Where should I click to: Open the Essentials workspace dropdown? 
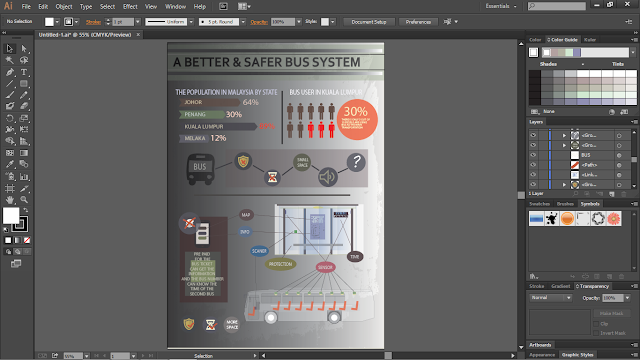pos(501,6)
